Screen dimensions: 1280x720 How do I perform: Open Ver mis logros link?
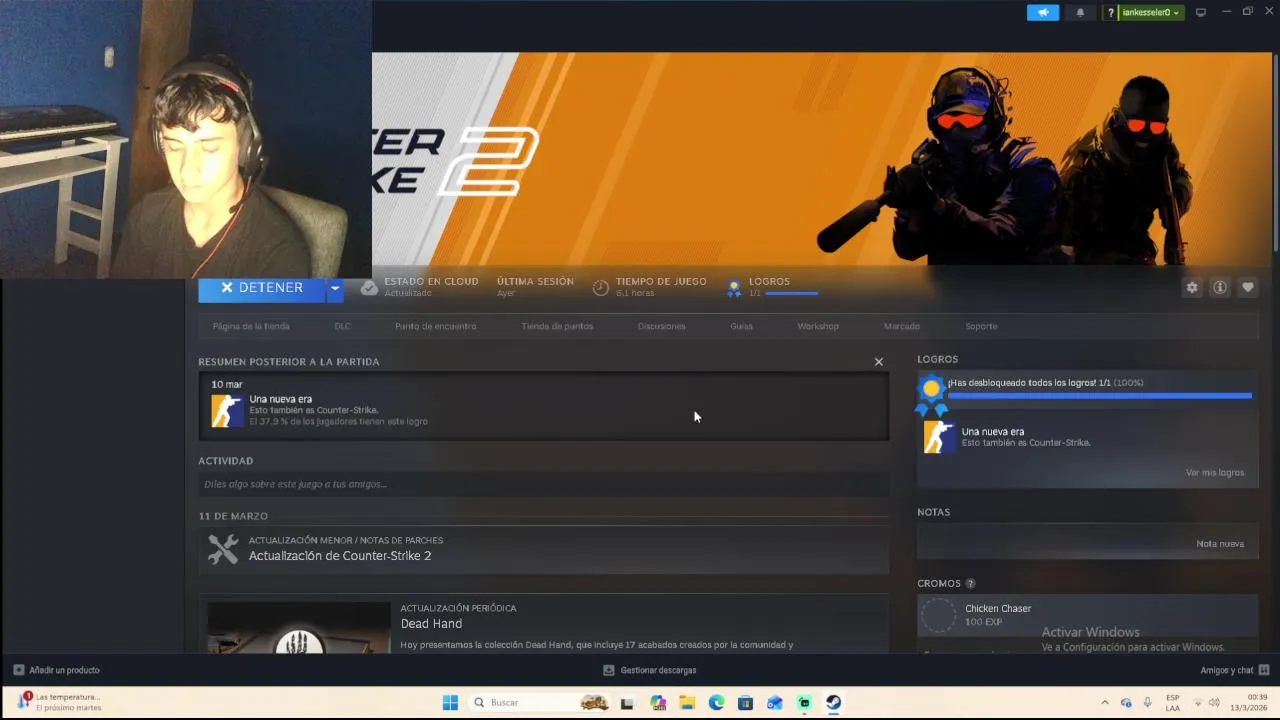(1215, 472)
